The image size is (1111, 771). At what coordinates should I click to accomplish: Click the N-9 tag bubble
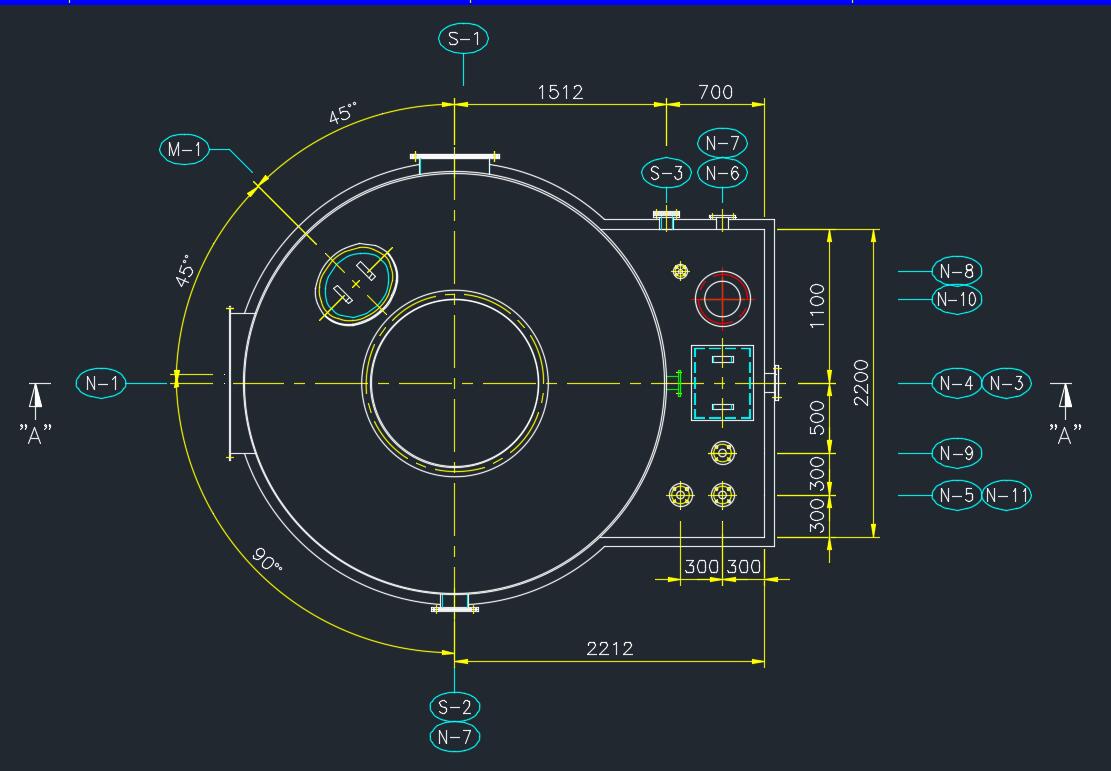[956, 453]
